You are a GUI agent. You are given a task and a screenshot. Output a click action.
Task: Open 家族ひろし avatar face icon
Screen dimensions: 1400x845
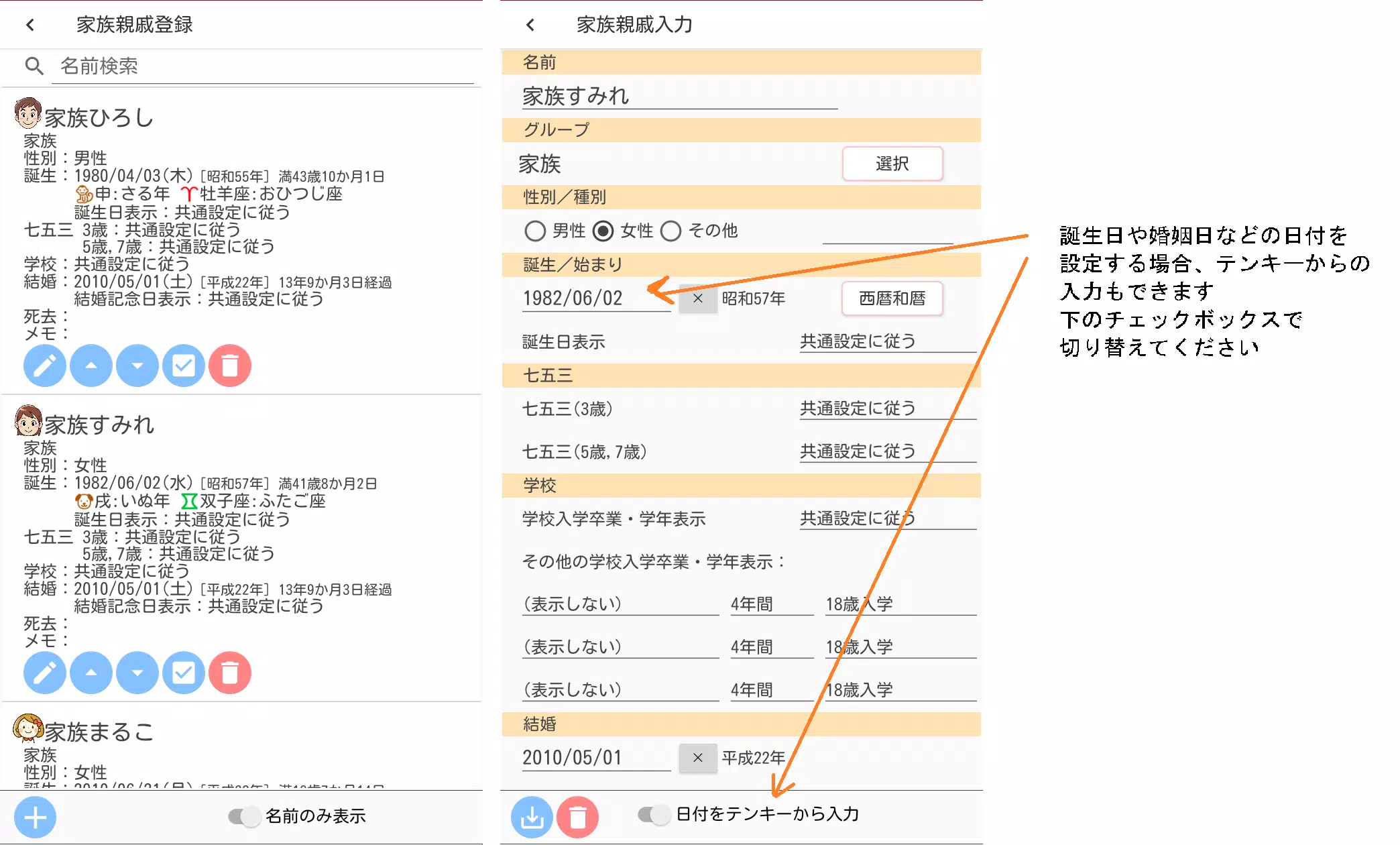28,113
